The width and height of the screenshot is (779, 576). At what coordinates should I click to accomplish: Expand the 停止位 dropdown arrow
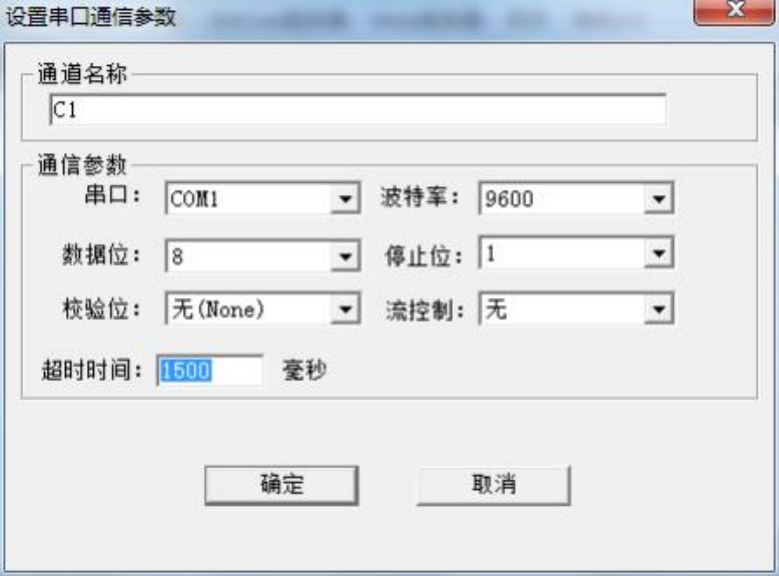[659, 253]
